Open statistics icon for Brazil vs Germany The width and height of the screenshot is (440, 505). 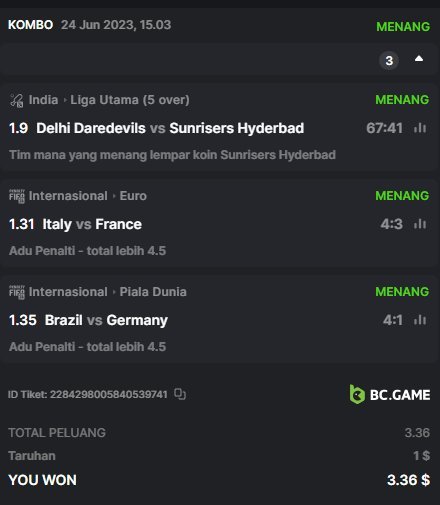[420, 320]
